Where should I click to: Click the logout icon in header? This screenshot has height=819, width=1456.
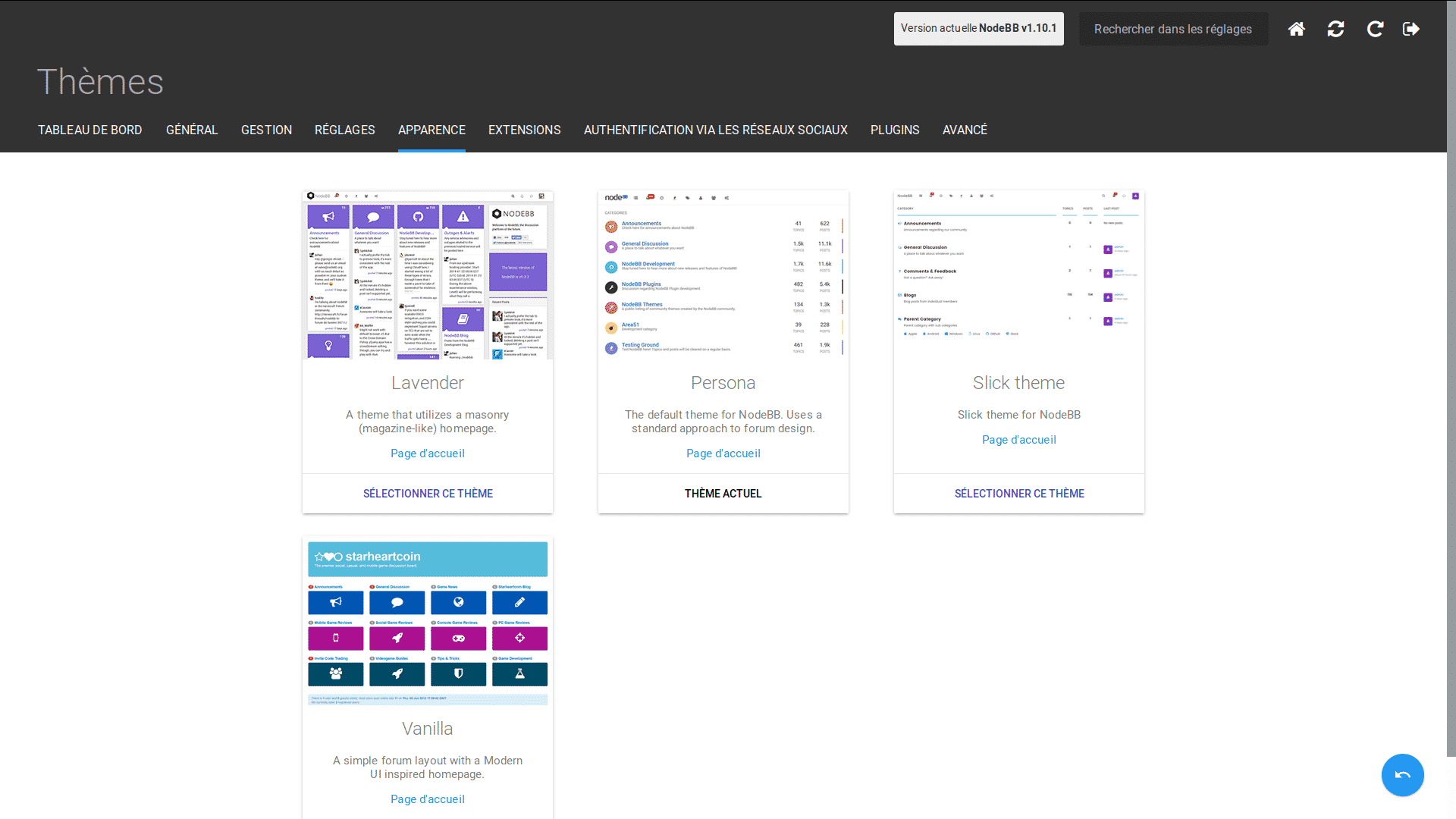tap(1411, 29)
